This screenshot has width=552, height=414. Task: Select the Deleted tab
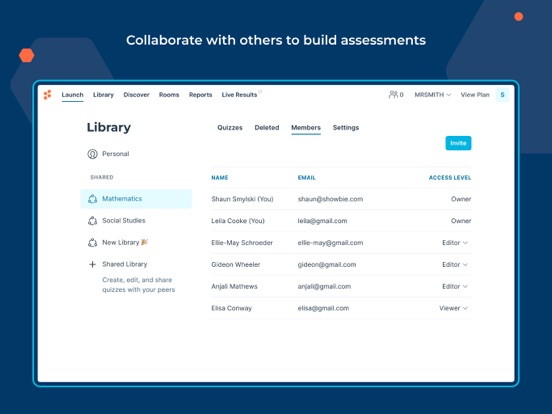(267, 127)
